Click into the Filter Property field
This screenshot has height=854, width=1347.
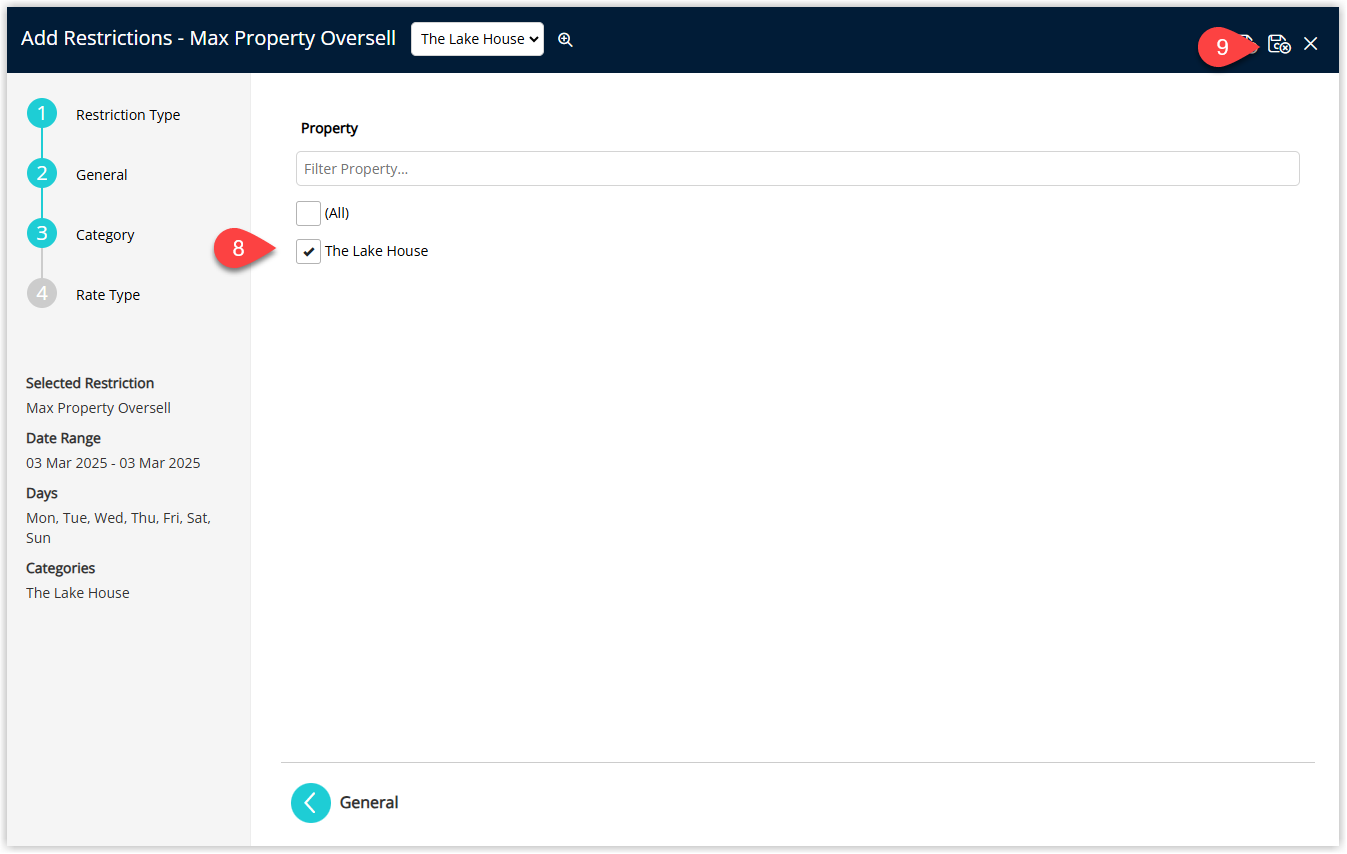coord(798,169)
